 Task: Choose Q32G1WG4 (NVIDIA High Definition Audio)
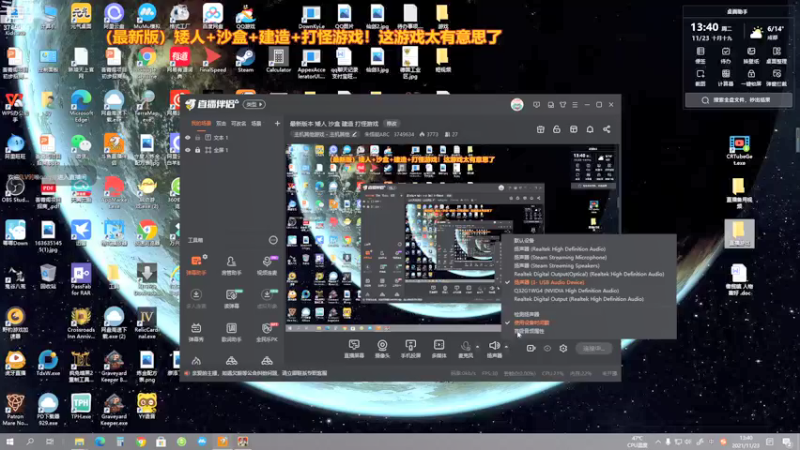pos(566,291)
